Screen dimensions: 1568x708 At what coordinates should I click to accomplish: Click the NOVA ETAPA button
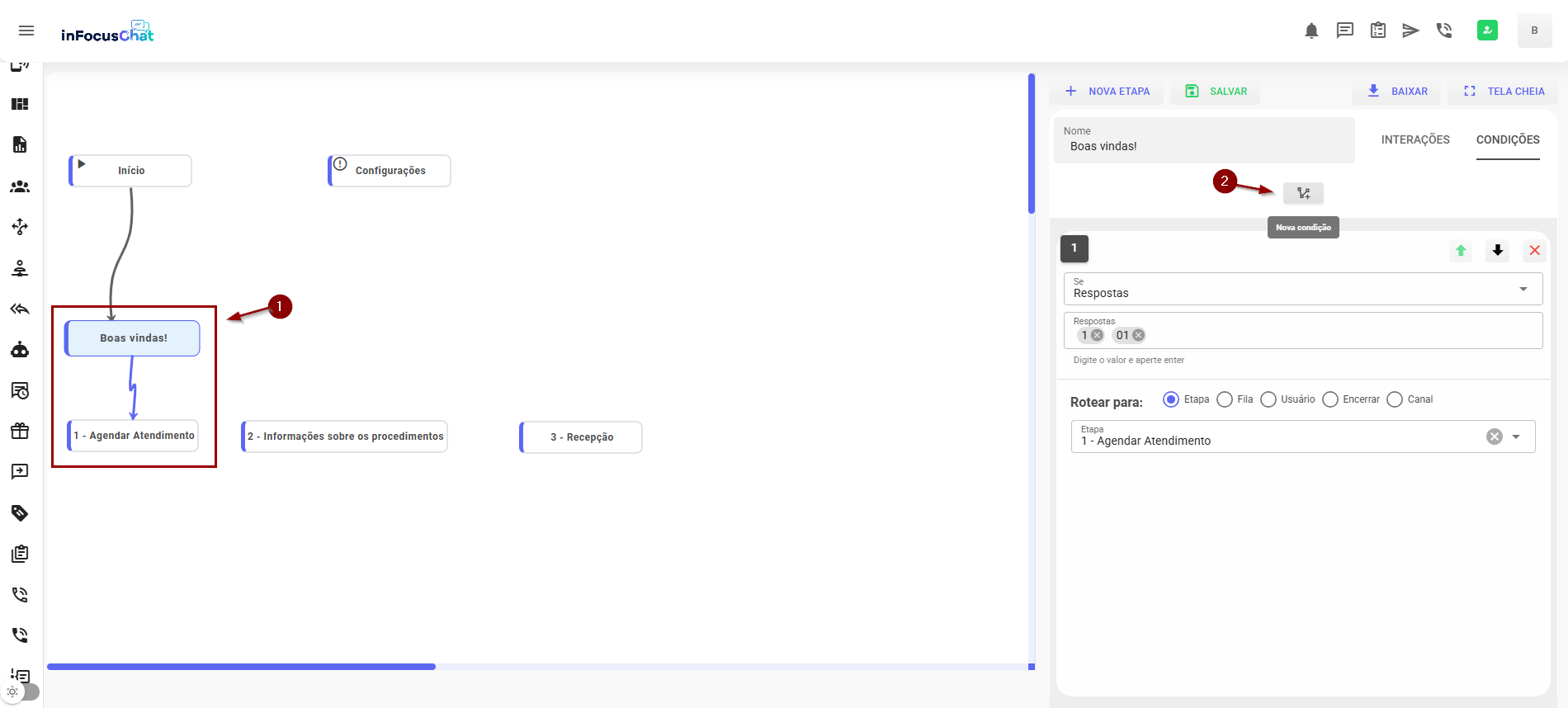pos(1108,91)
